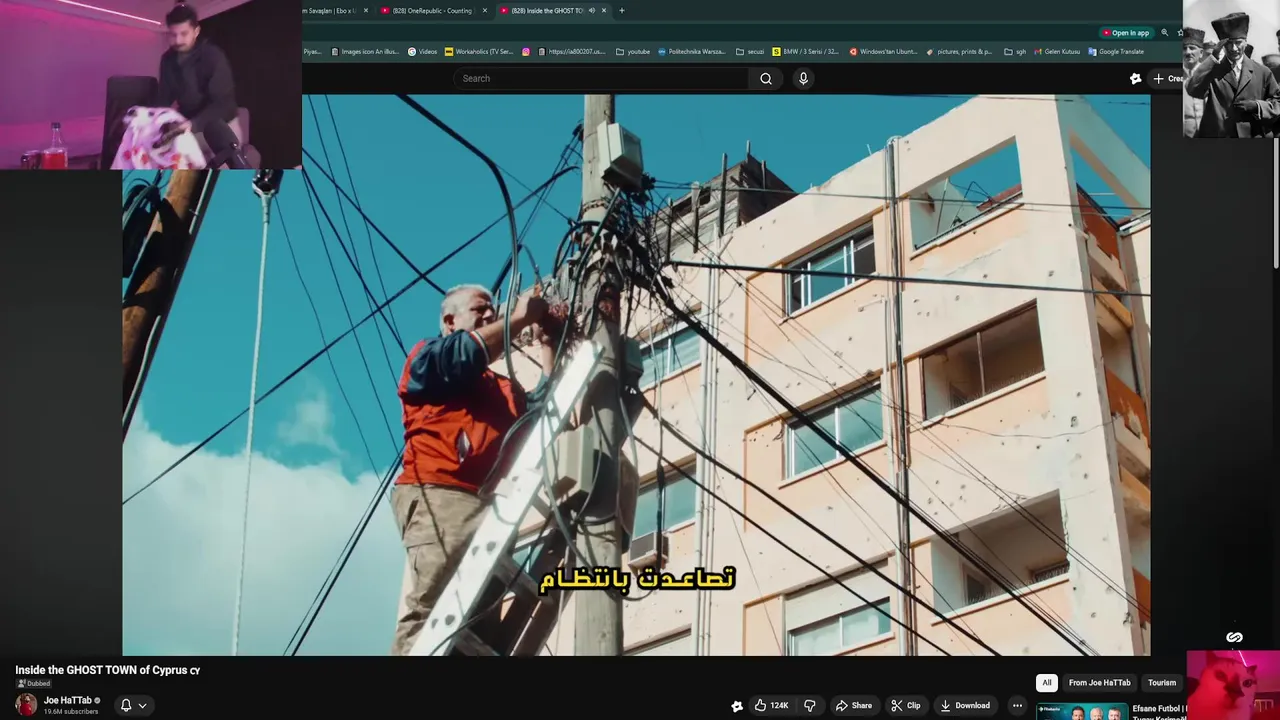Image resolution: width=1280 pixels, height=720 pixels.
Task: Open the Videos bookmark
Action: (422, 52)
